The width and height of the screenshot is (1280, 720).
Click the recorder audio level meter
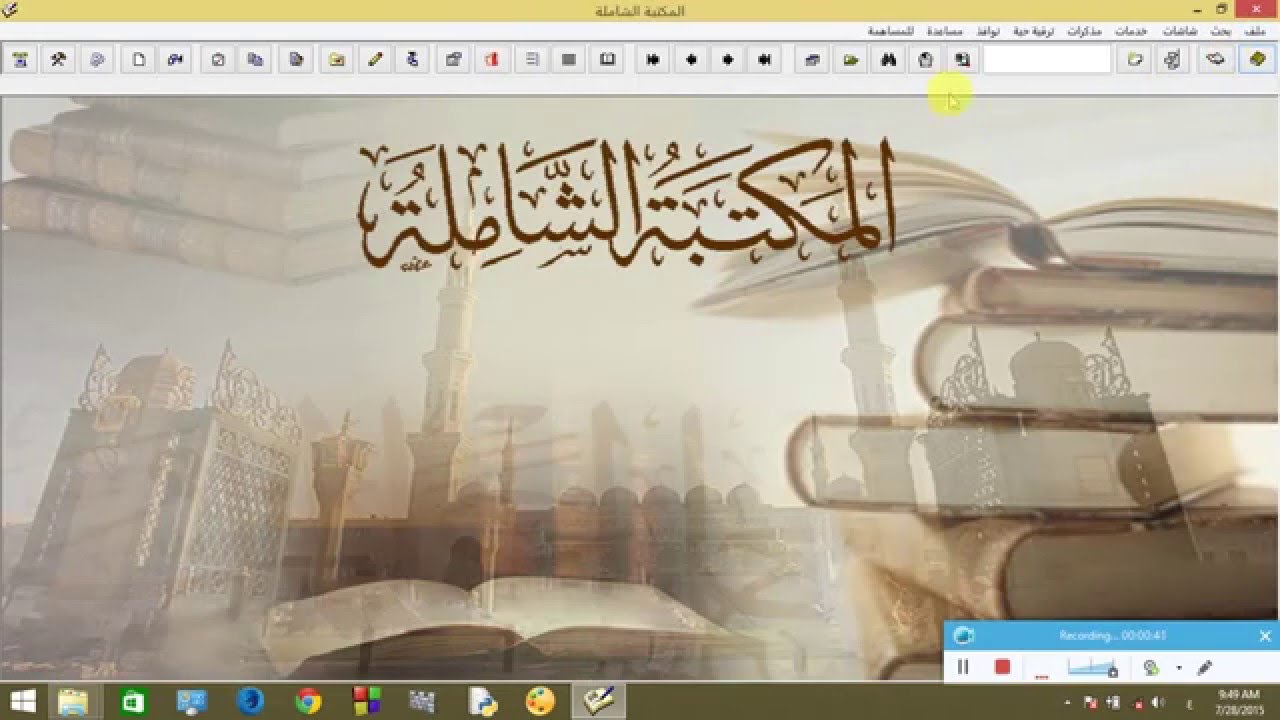click(x=1092, y=668)
